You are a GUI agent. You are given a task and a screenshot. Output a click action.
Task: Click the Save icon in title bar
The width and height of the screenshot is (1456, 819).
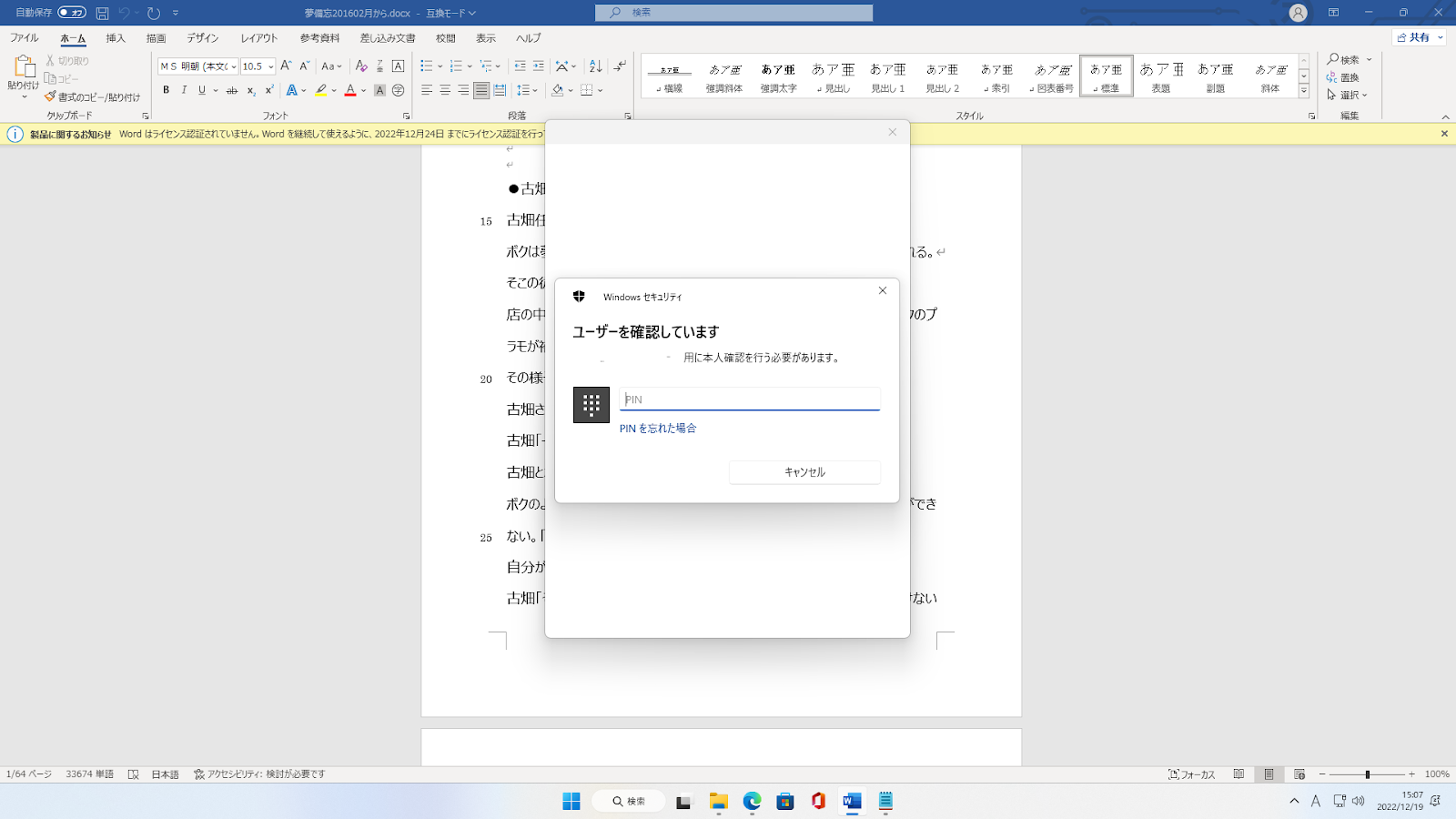[x=102, y=13]
